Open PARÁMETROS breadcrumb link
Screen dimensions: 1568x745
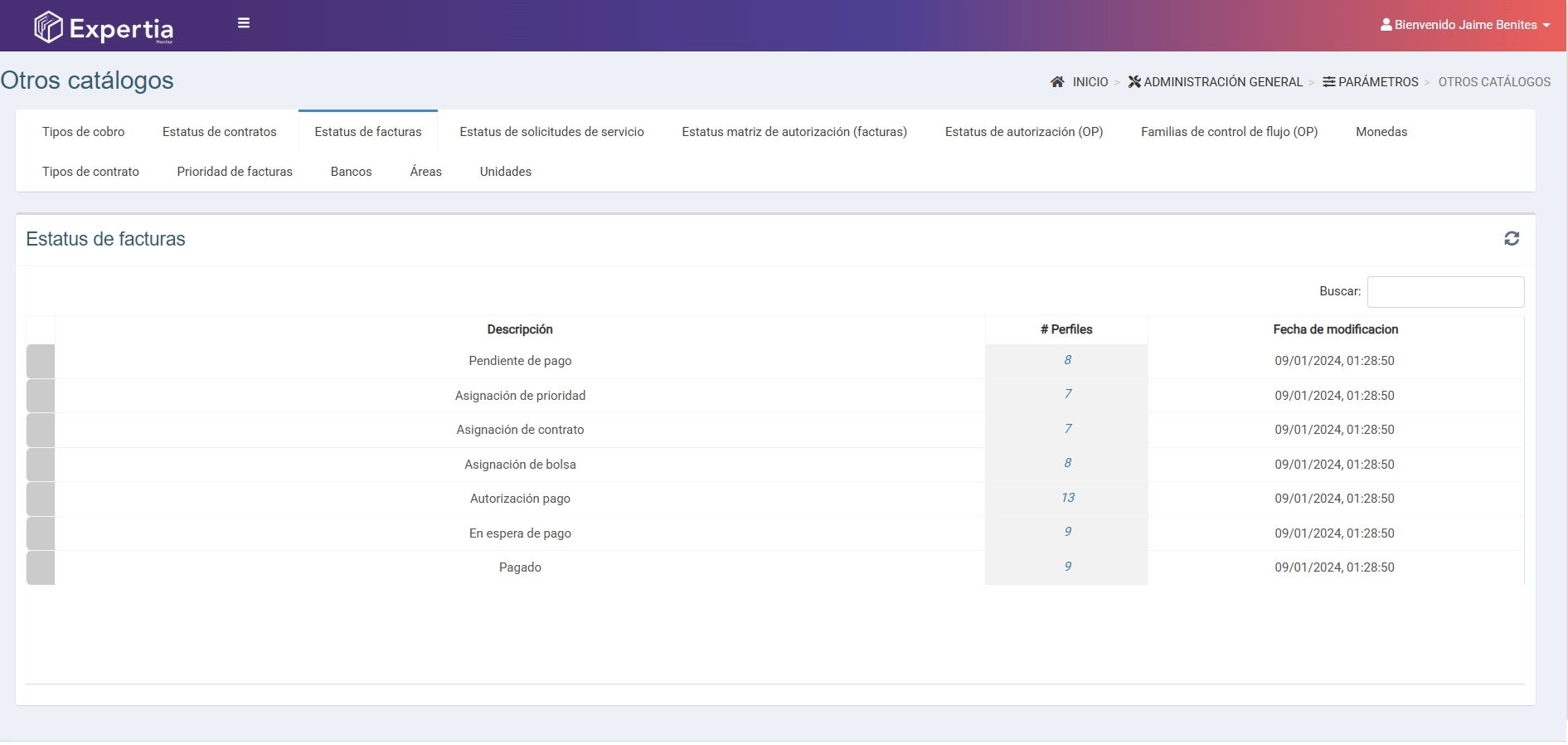tap(1371, 82)
